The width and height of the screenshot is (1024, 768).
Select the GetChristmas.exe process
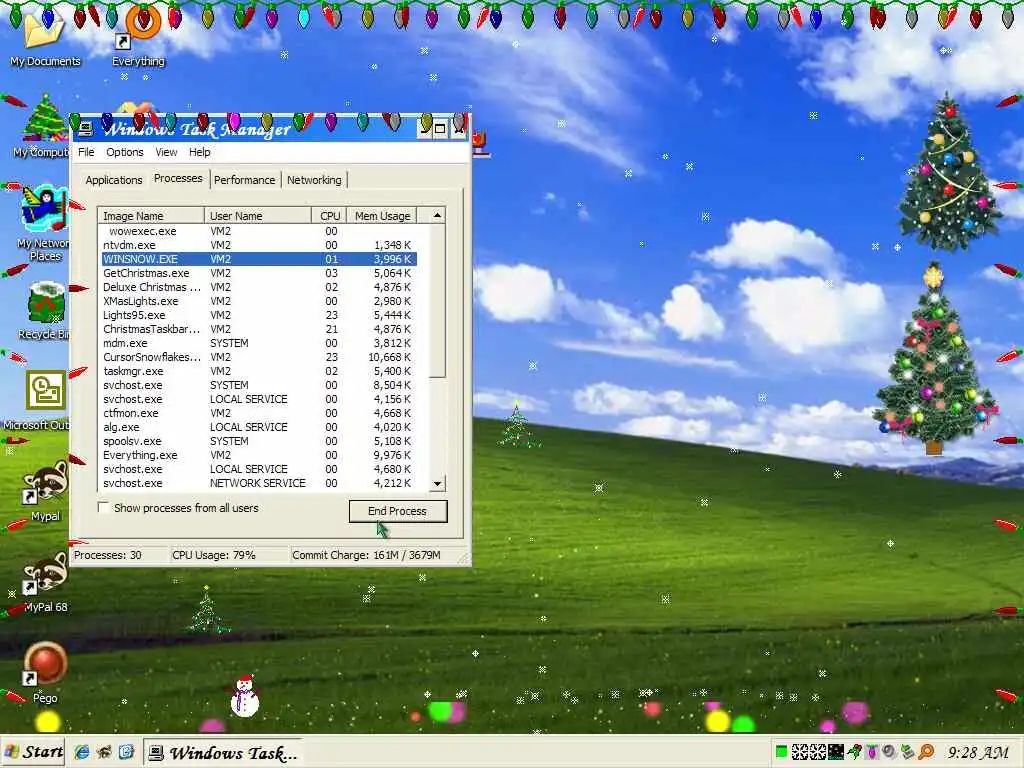point(258,273)
